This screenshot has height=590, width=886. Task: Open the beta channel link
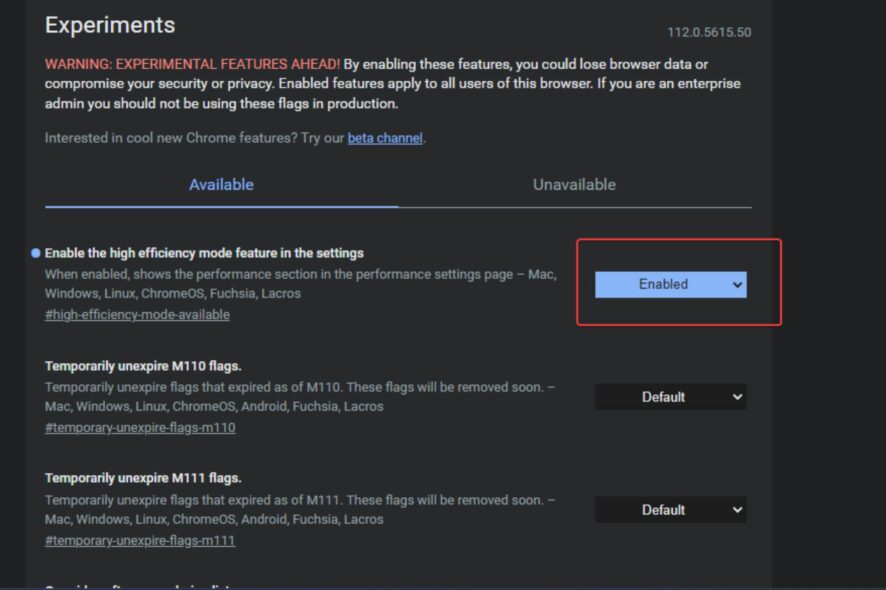click(385, 138)
